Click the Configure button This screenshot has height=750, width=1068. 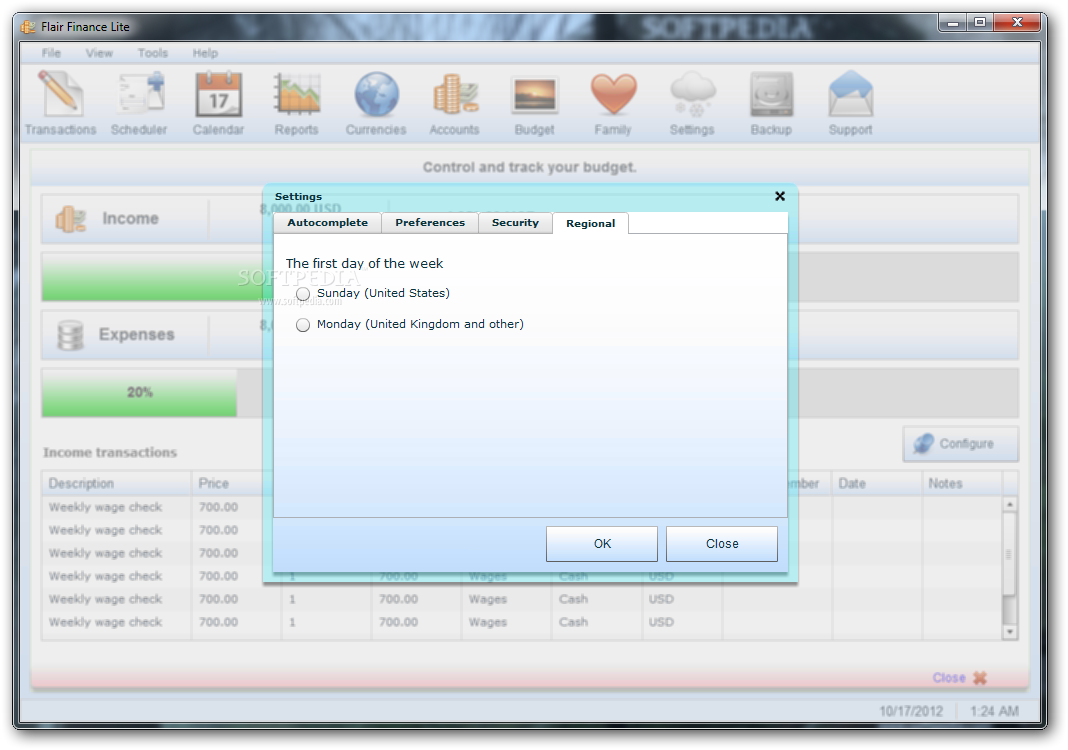[x=961, y=444]
